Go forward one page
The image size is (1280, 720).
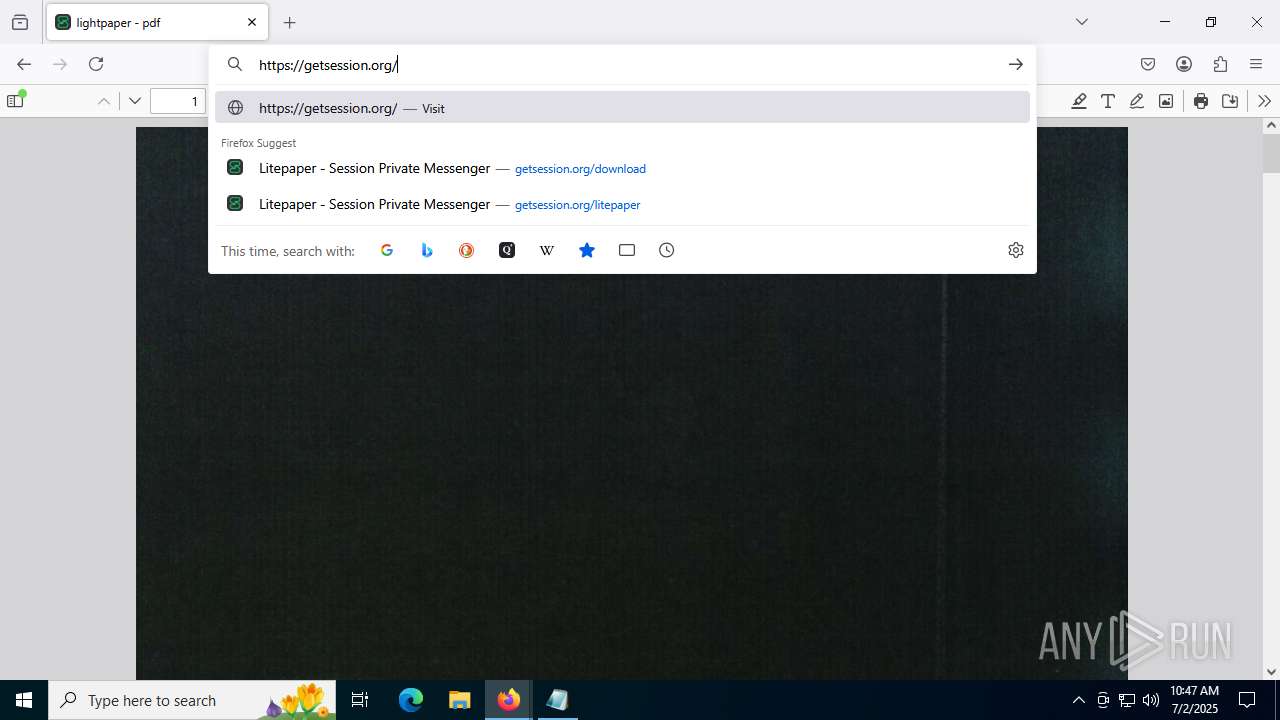pyautogui.click(x=60, y=64)
